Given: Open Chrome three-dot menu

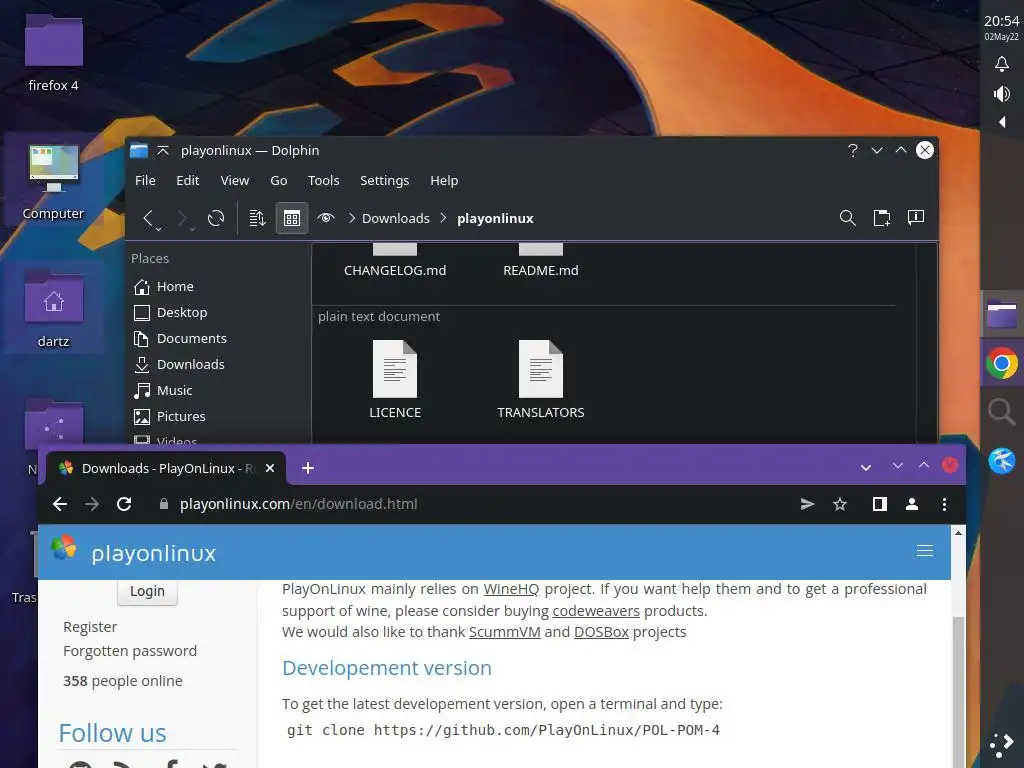Looking at the screenshot, I should point(944,504).
